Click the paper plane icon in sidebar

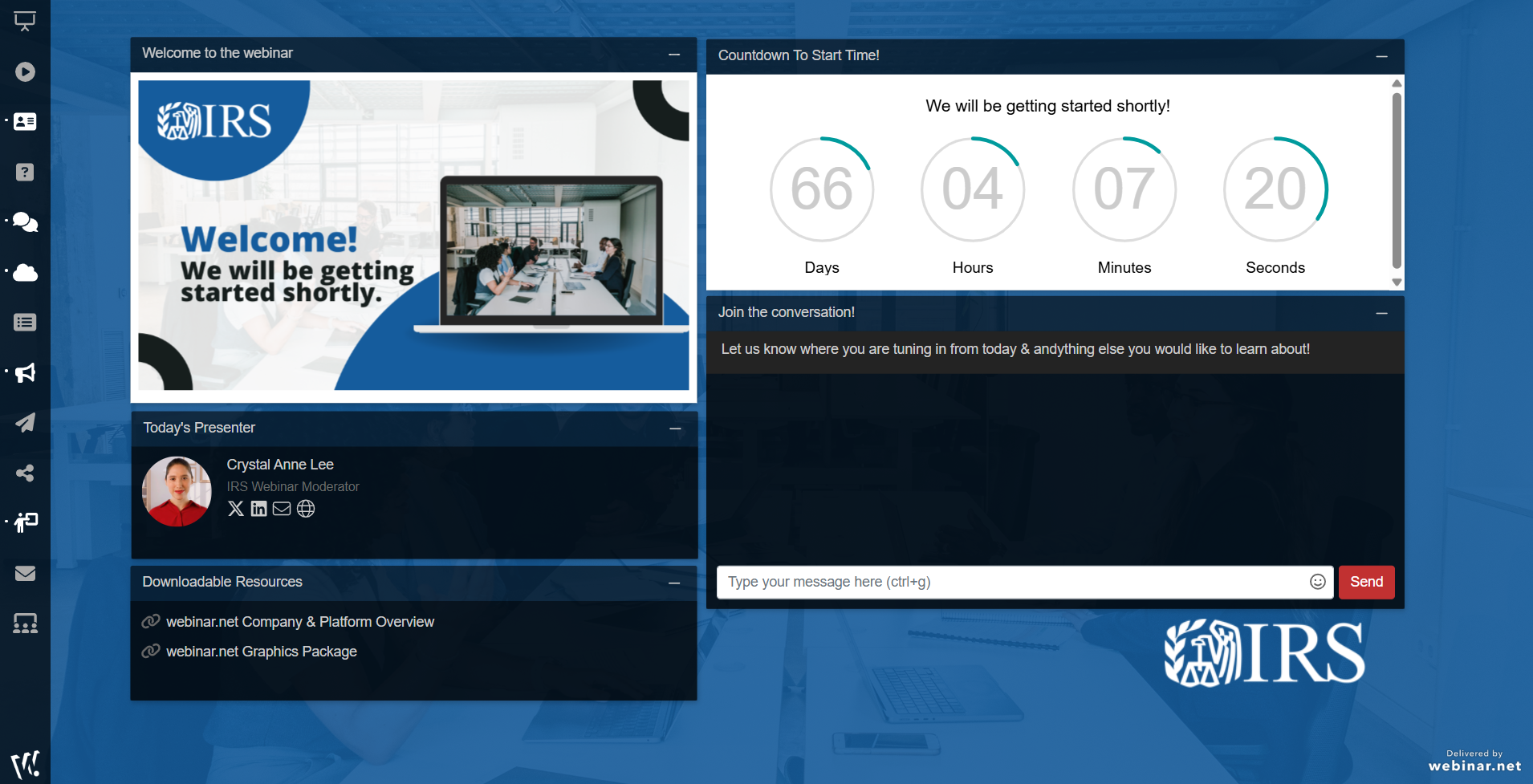(25, 423)
